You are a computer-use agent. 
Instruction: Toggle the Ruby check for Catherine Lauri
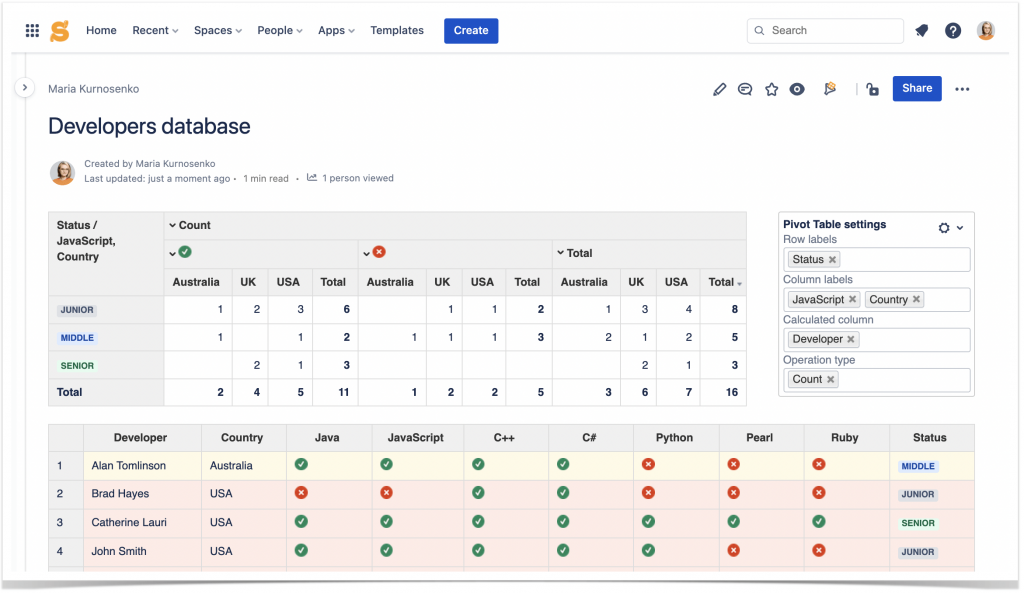tap(844, 522)
